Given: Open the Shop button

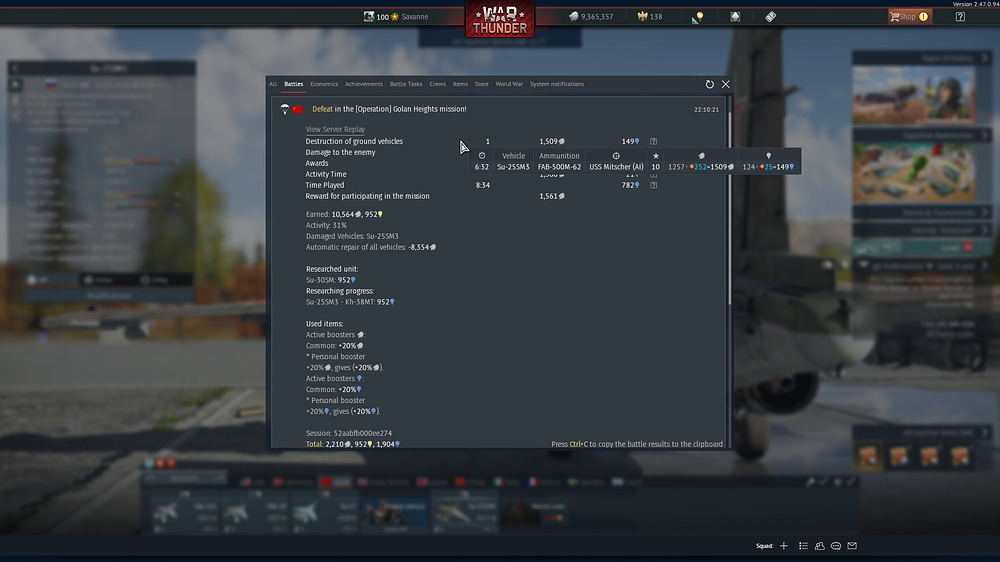Looking at the screenshot, I should coord(910,17).
